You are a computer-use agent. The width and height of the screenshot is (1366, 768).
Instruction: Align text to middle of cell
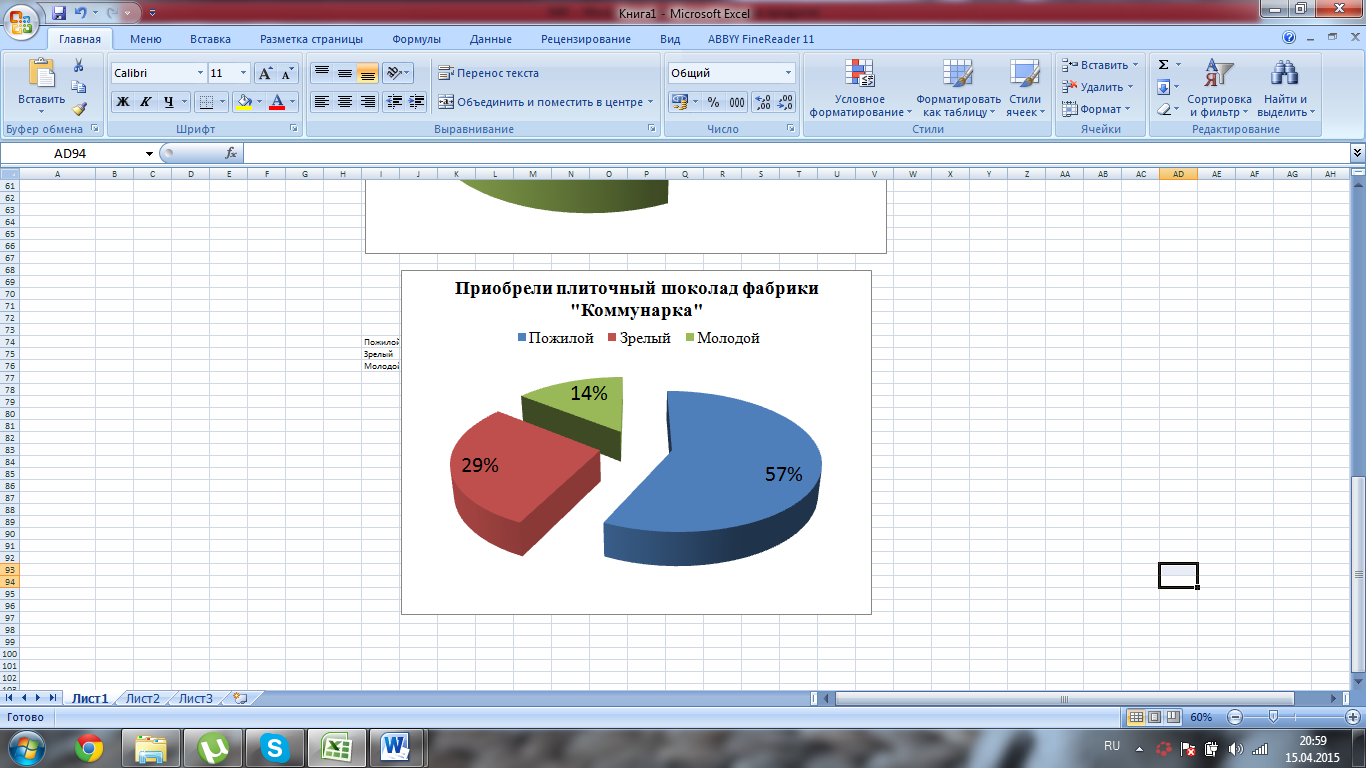[x=344, y=73]
